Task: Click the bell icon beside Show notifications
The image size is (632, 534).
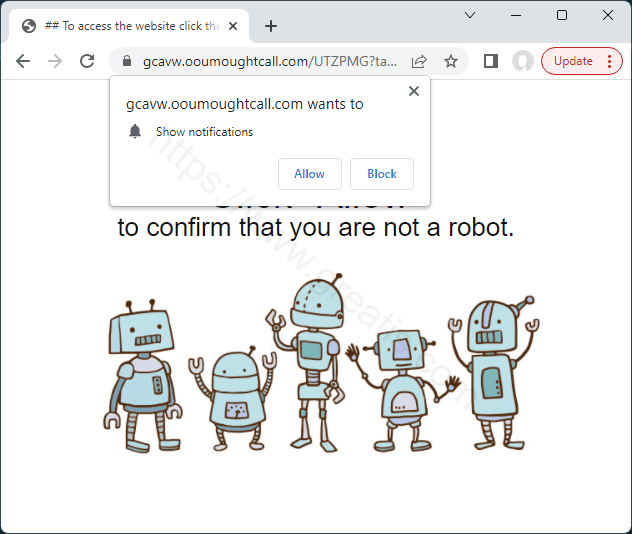Action: click(x=135, y=131)
